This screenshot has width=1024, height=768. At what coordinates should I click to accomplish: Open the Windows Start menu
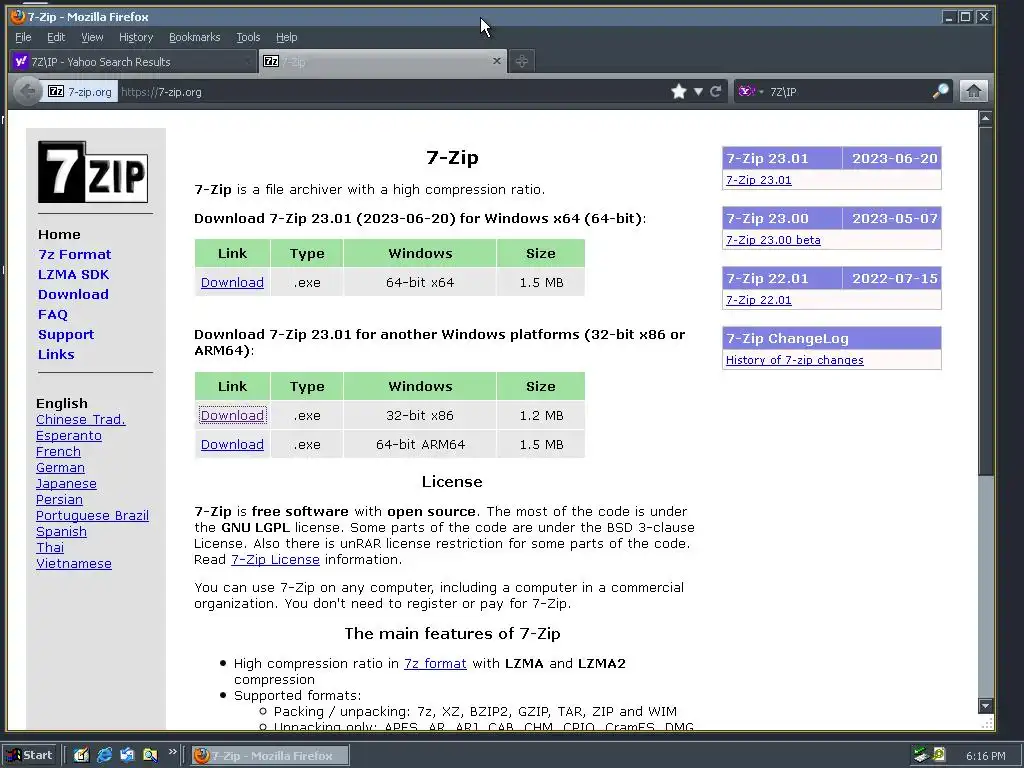(x=31, y=756)
